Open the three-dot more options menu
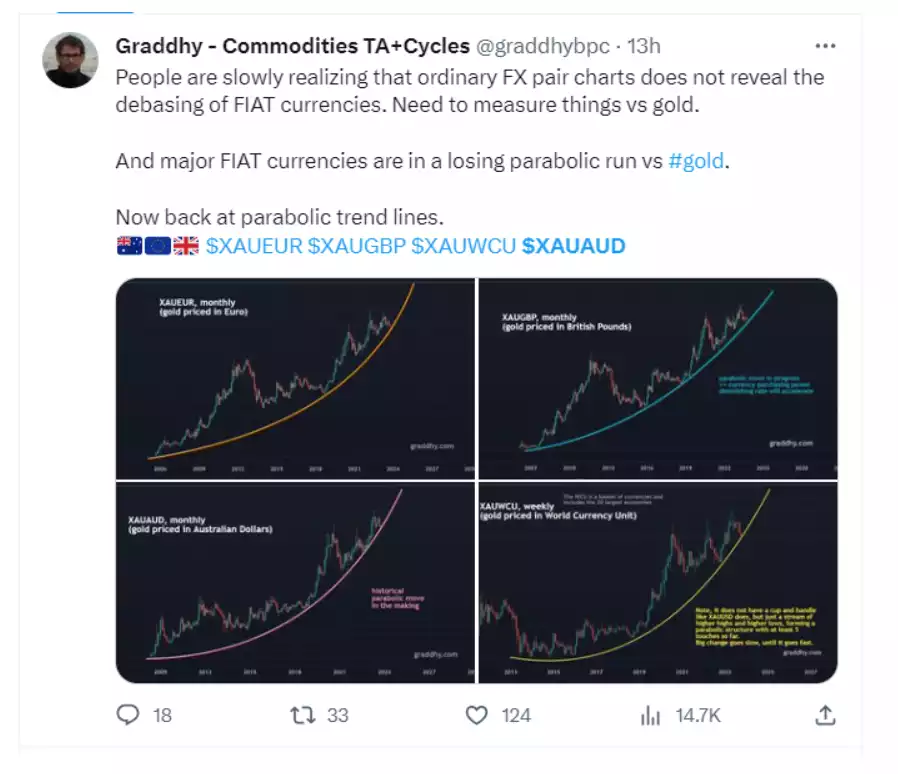898x774 pixels. point(825,46)
